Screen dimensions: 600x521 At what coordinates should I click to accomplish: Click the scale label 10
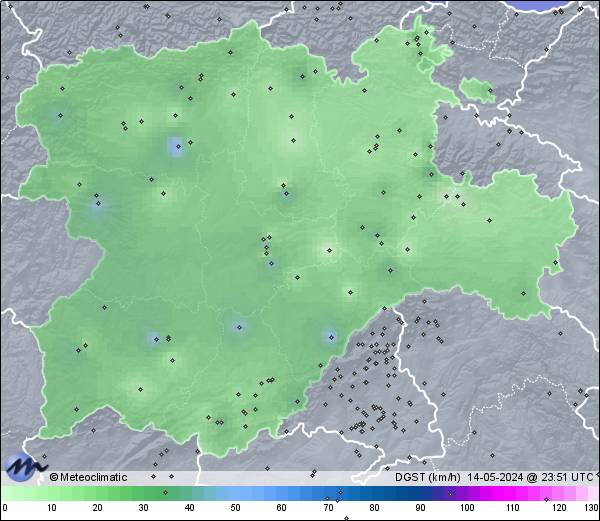(x=52, y=508)
